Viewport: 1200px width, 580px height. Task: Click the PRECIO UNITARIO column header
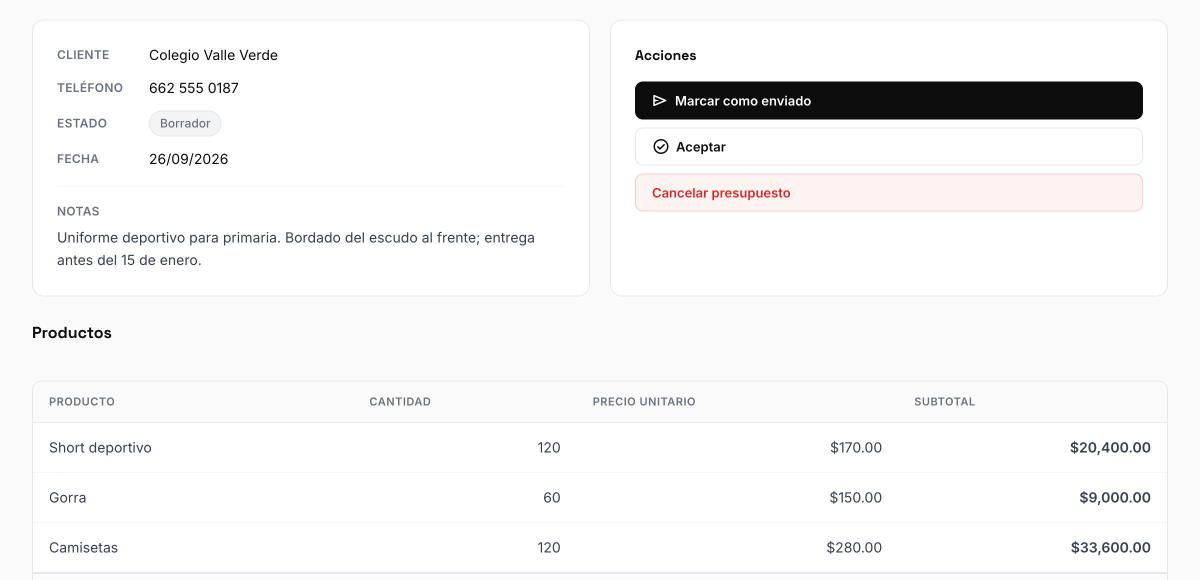tap(644, 402)
